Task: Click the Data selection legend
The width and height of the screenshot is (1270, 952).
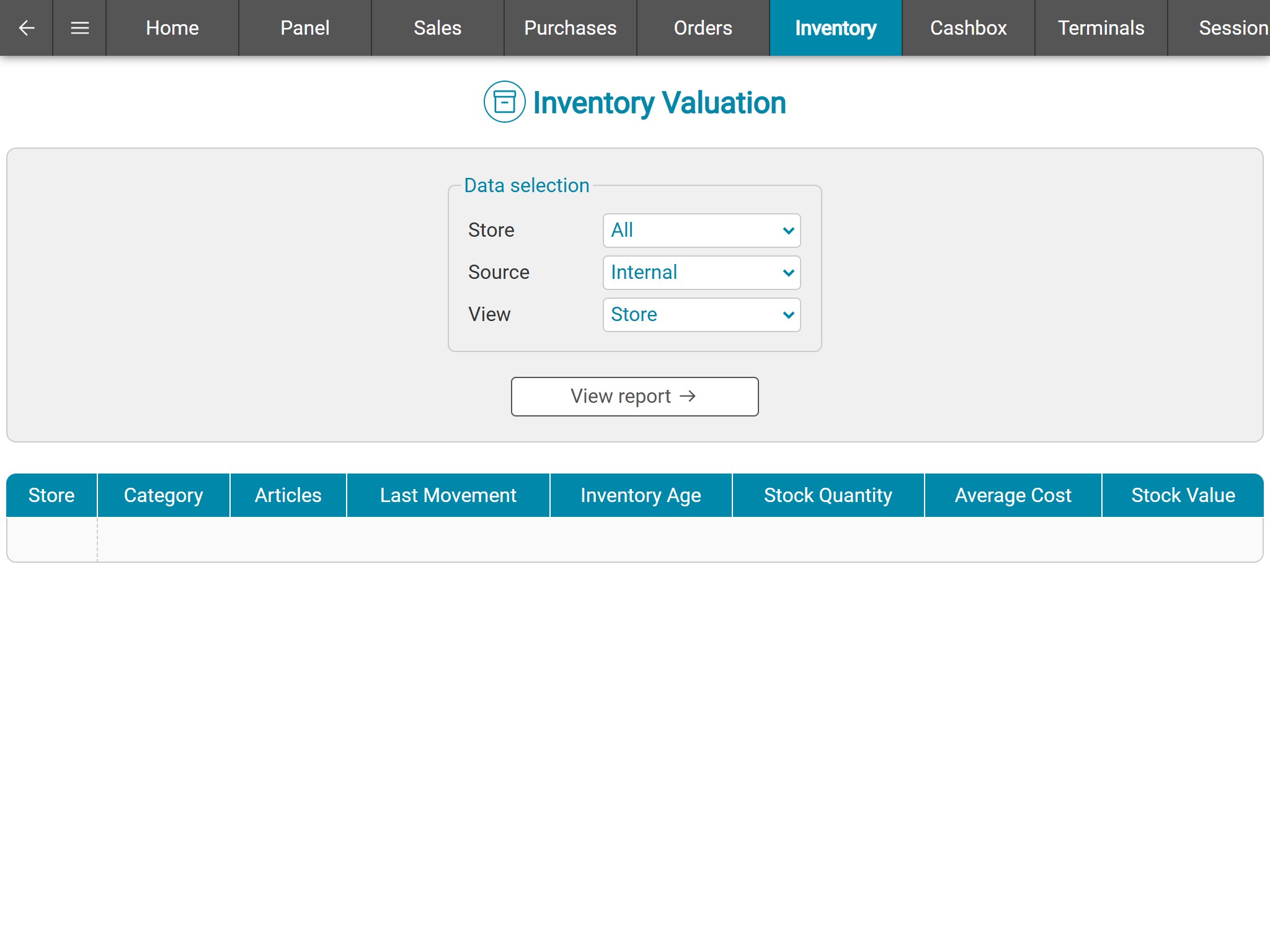Action: [527, 185]
